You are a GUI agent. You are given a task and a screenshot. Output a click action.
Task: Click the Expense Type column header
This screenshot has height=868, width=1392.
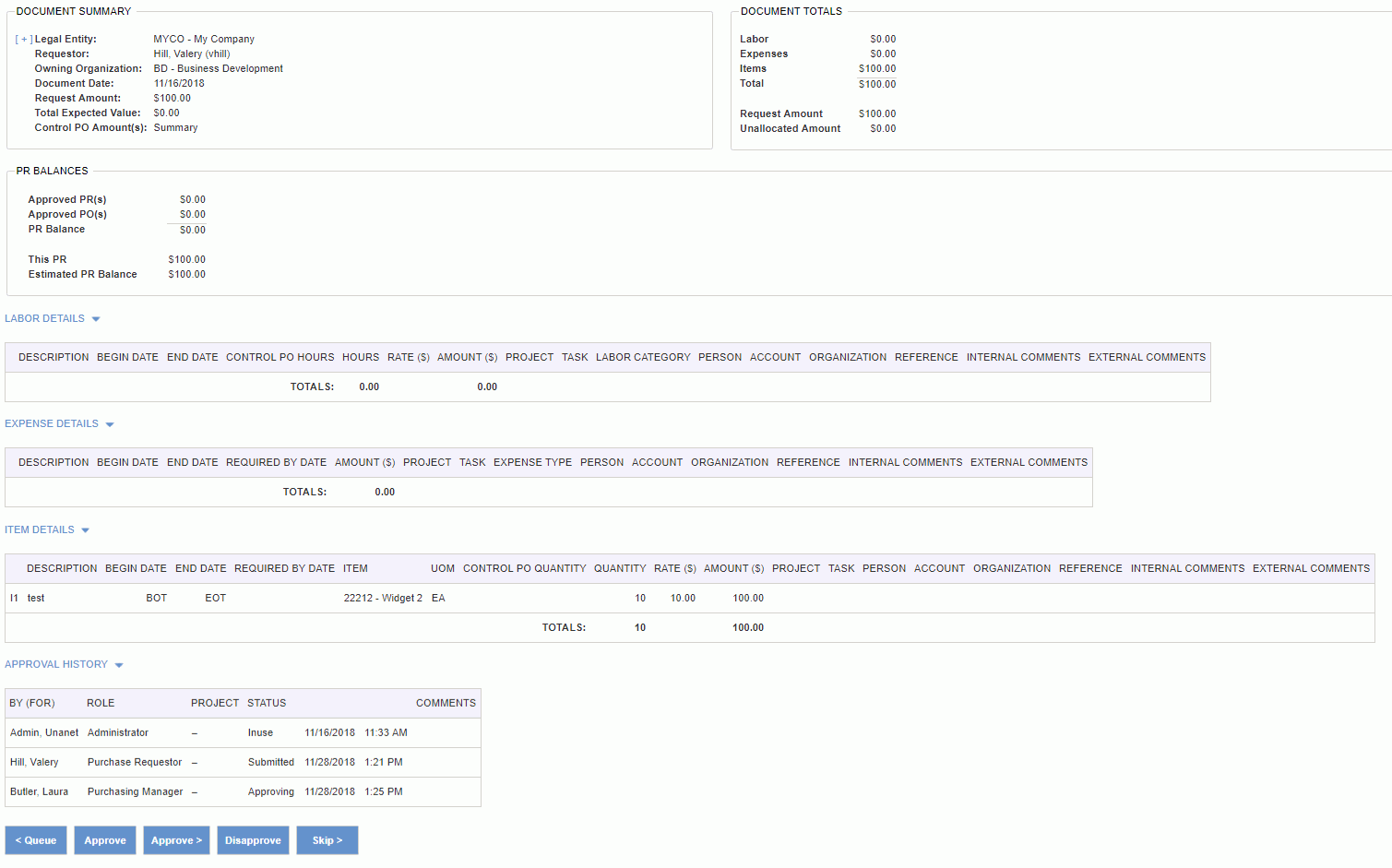point(532,463)
